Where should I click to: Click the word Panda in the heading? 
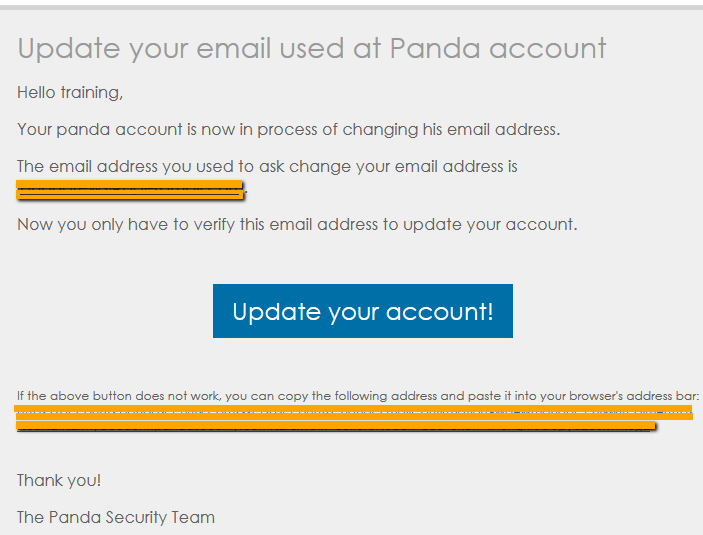point(435,48)
